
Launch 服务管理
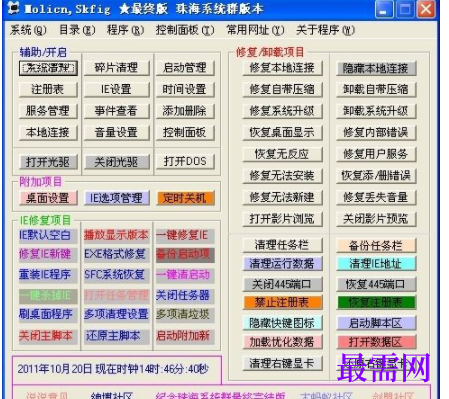[x=48, y=111]
